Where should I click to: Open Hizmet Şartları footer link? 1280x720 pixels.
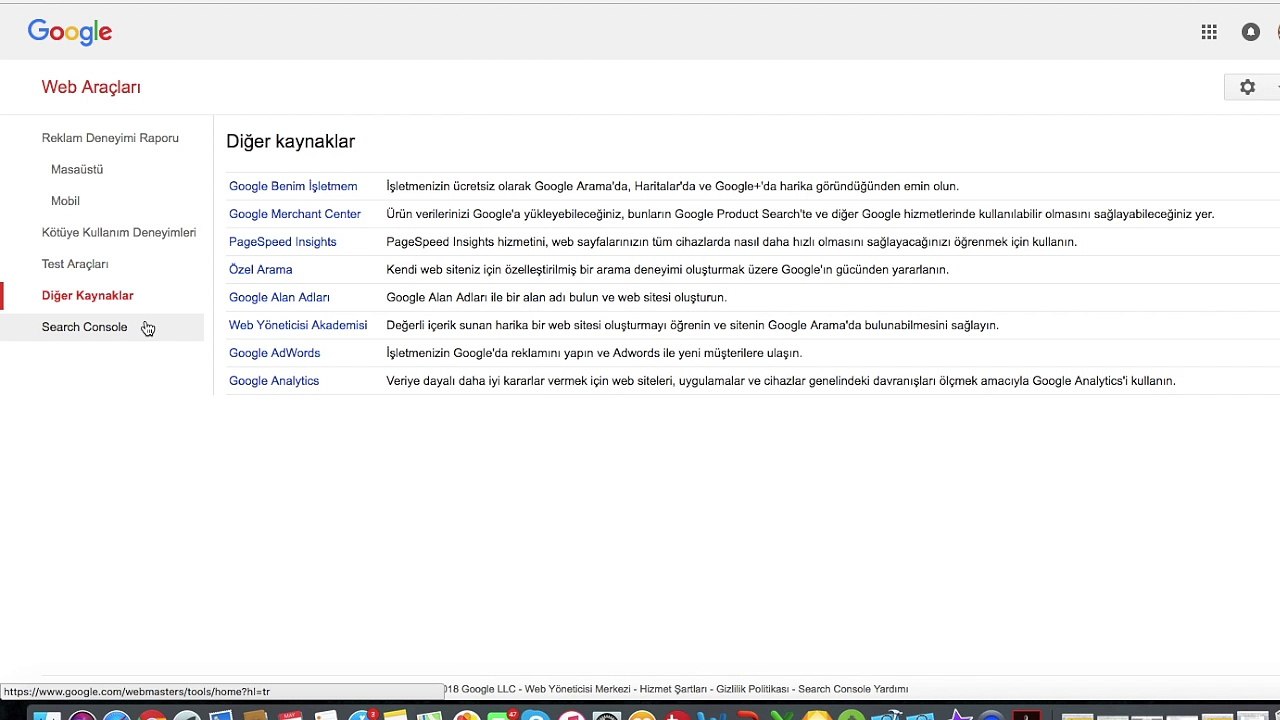click(x=675, y=689)
